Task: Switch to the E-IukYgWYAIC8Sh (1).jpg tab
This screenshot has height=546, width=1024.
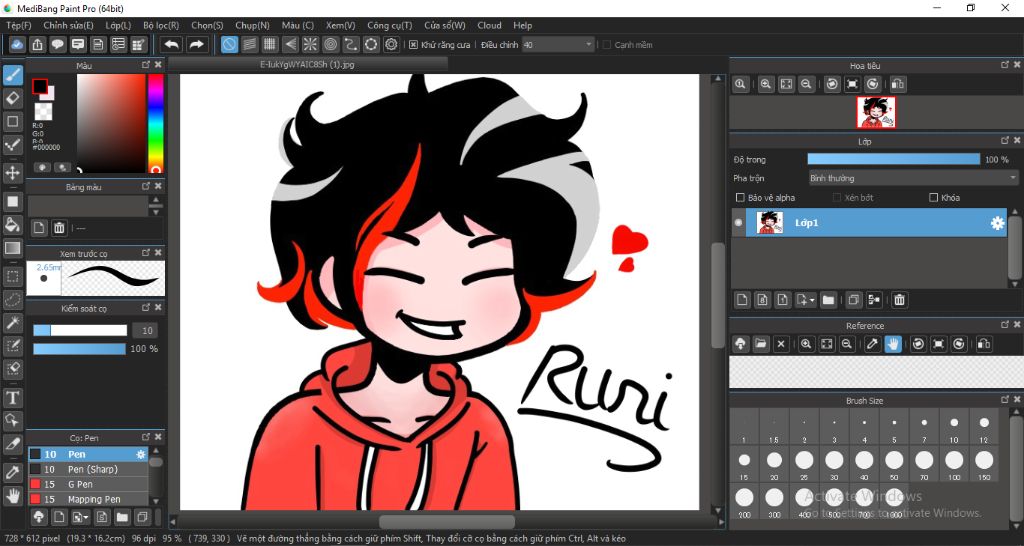Action: [x=307, y=65]
